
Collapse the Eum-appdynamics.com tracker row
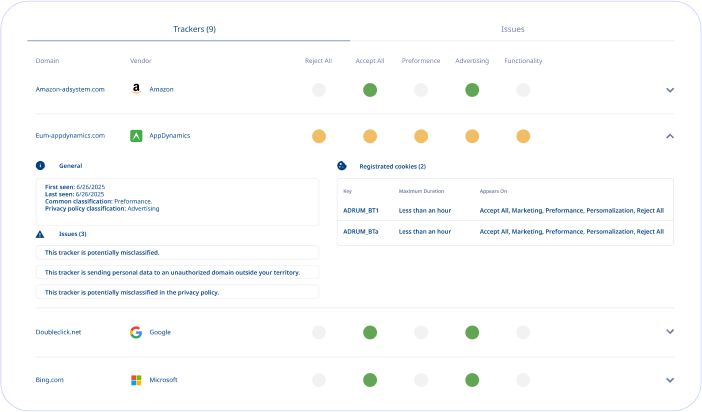pos(670,136)
